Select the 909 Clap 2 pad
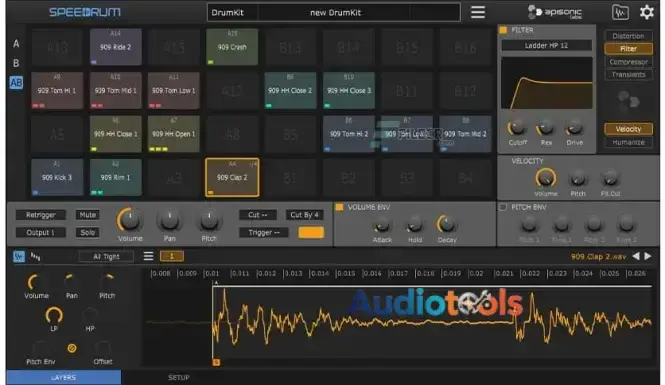 click(x=232, y=177)
